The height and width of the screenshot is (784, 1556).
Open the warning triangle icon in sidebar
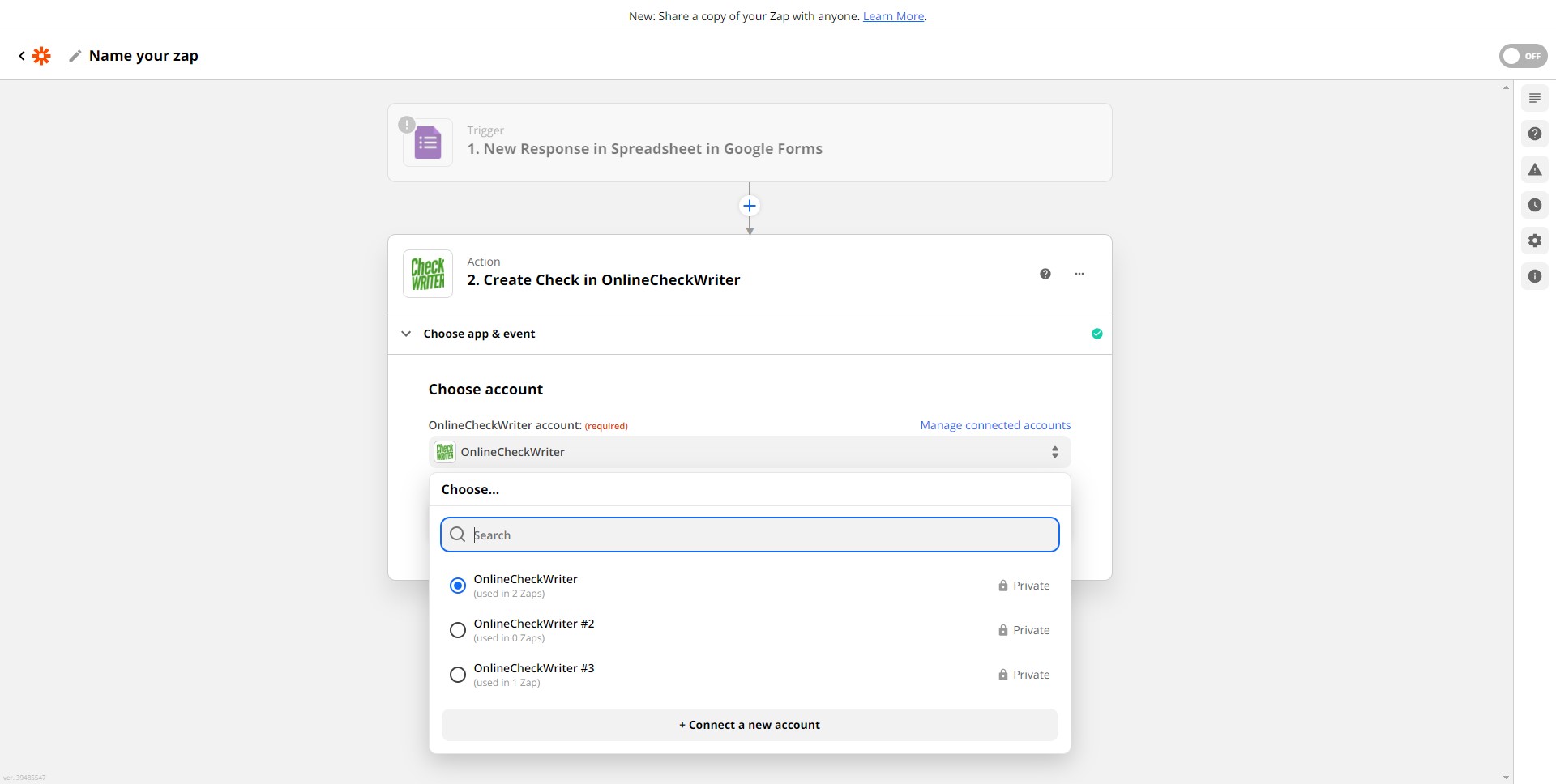1534,169
